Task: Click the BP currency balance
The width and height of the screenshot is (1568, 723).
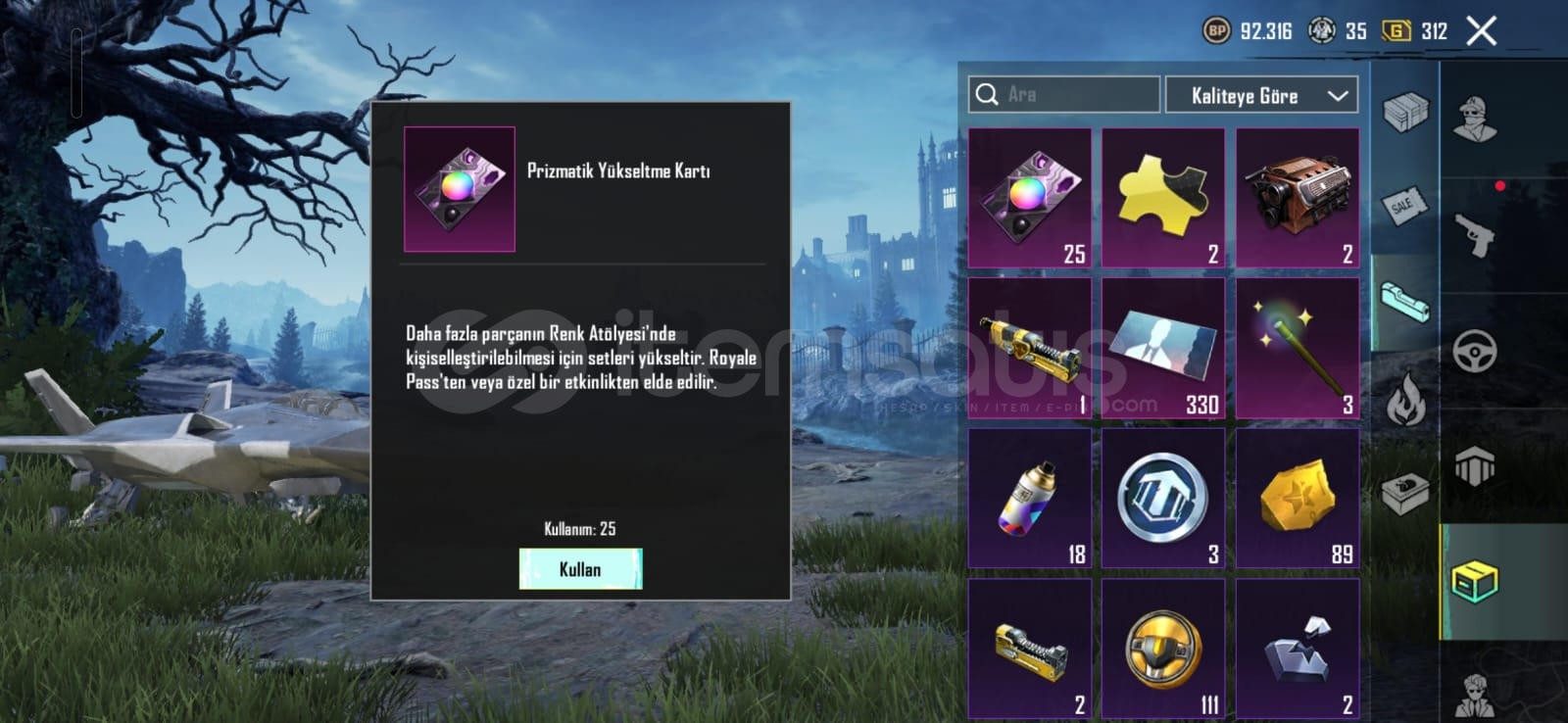Action: point(1248,31)
